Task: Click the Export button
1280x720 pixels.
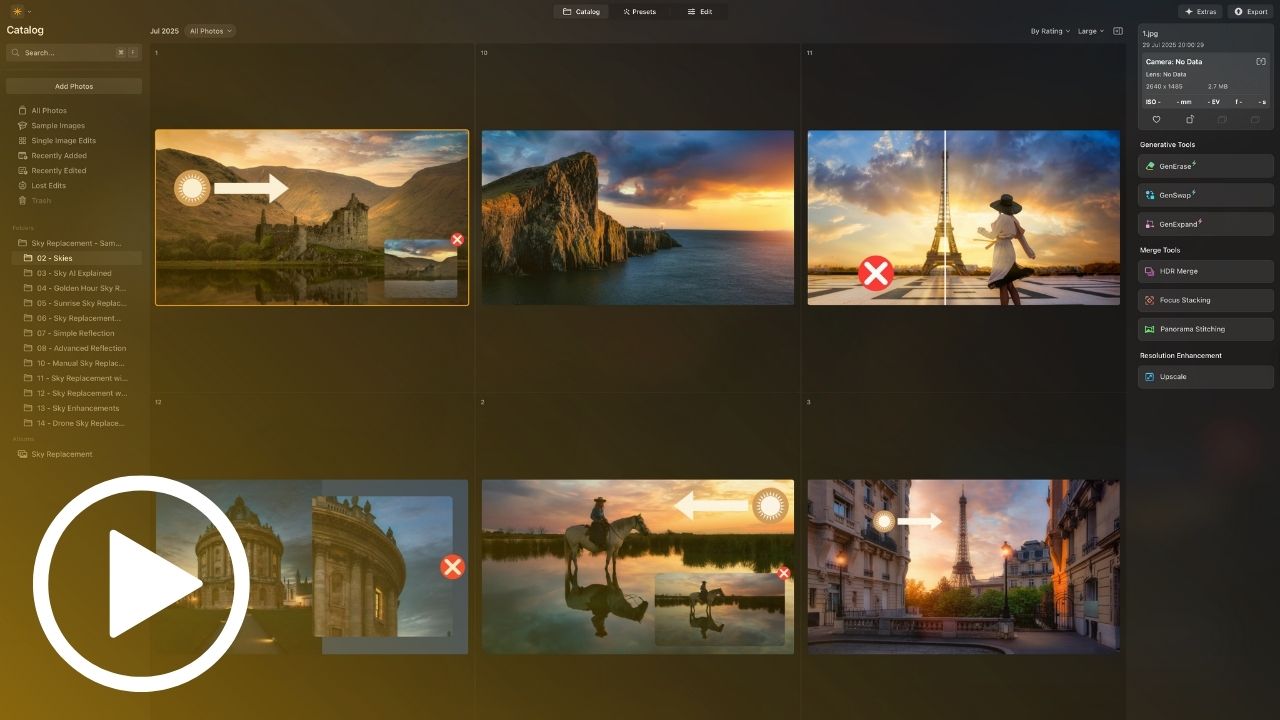Action: click(x=1251, y=12)
